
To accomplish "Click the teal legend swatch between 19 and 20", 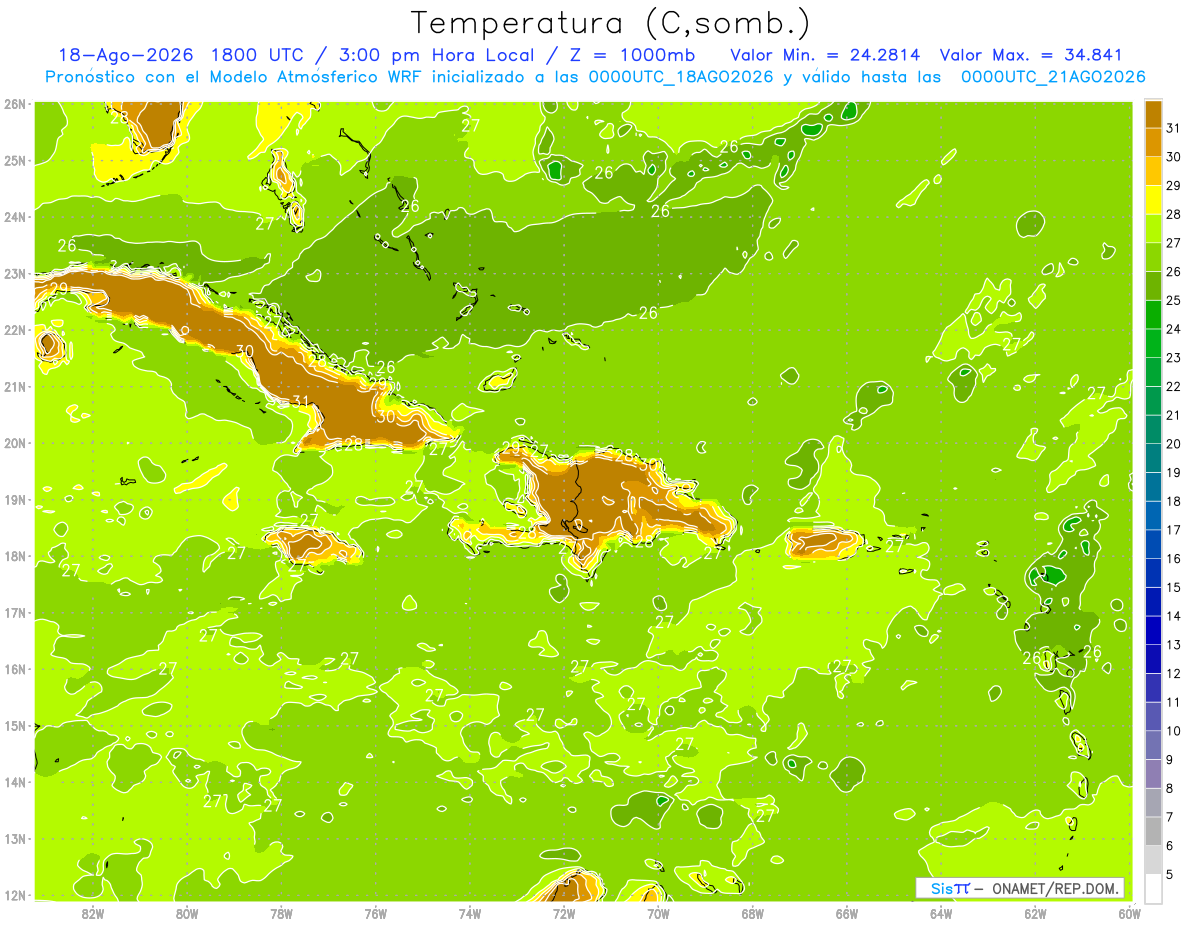I will pos(1153,458).
